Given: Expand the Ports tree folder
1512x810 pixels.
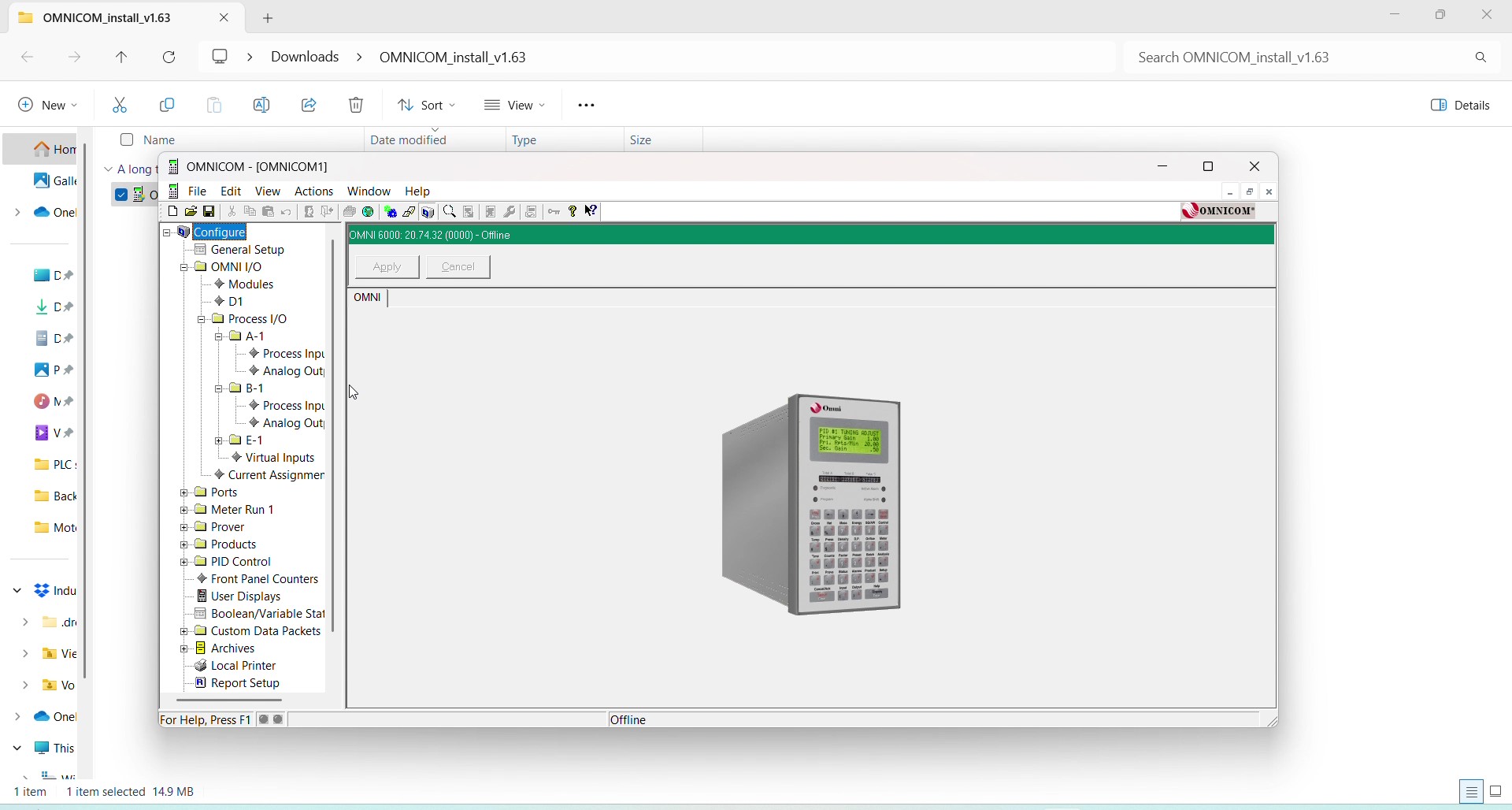Looking at the screenshot, I should pos(184,493).
